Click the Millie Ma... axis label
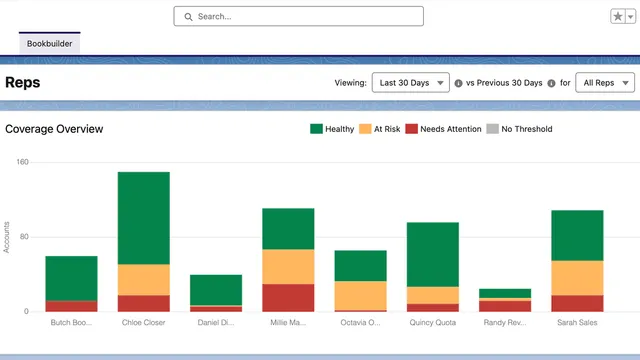Viewport: 640px width, 360px height. [288, 322]
